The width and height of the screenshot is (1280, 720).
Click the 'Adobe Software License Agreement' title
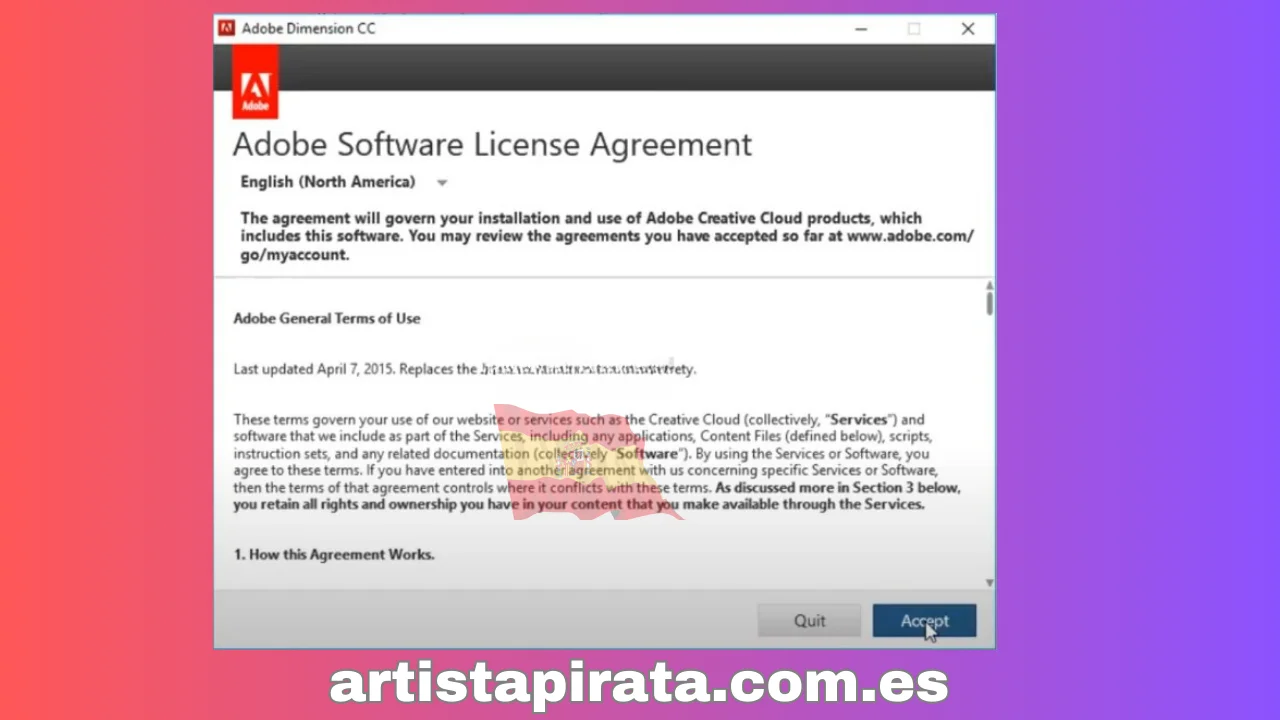tap(492, 144)
